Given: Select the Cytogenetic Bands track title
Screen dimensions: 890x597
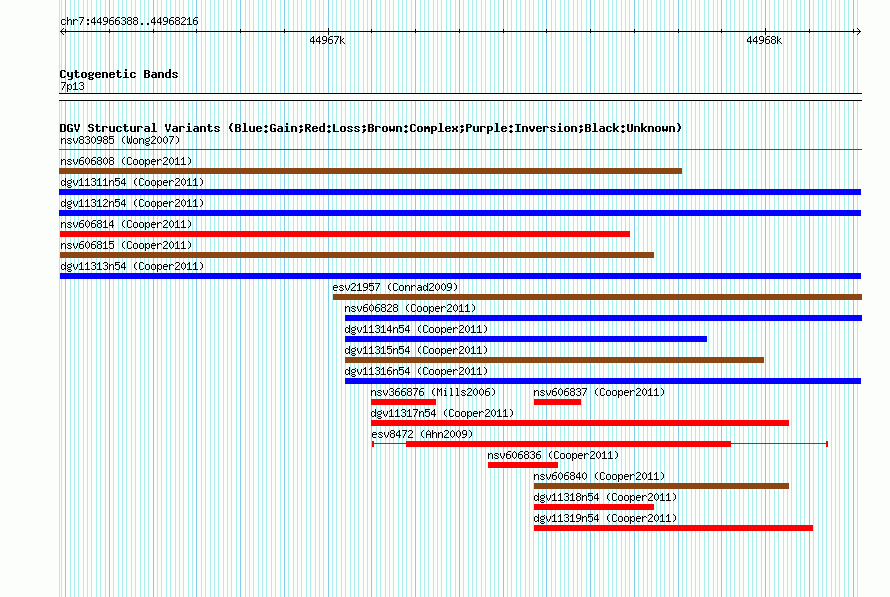Looking at the screenshot, I should click(x=119, y=74).
